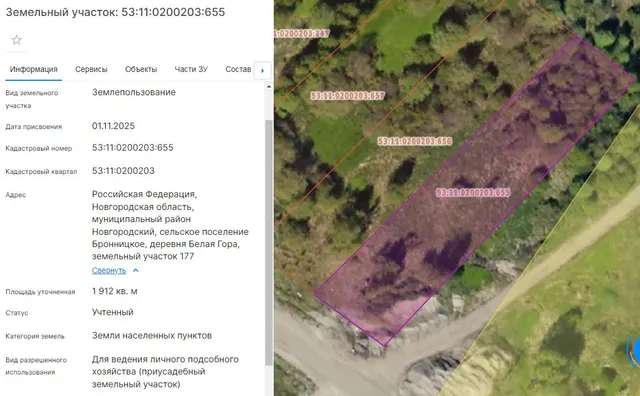Switch to the Объекты tab
Screen dimensions: 640x396
(141, 69)
